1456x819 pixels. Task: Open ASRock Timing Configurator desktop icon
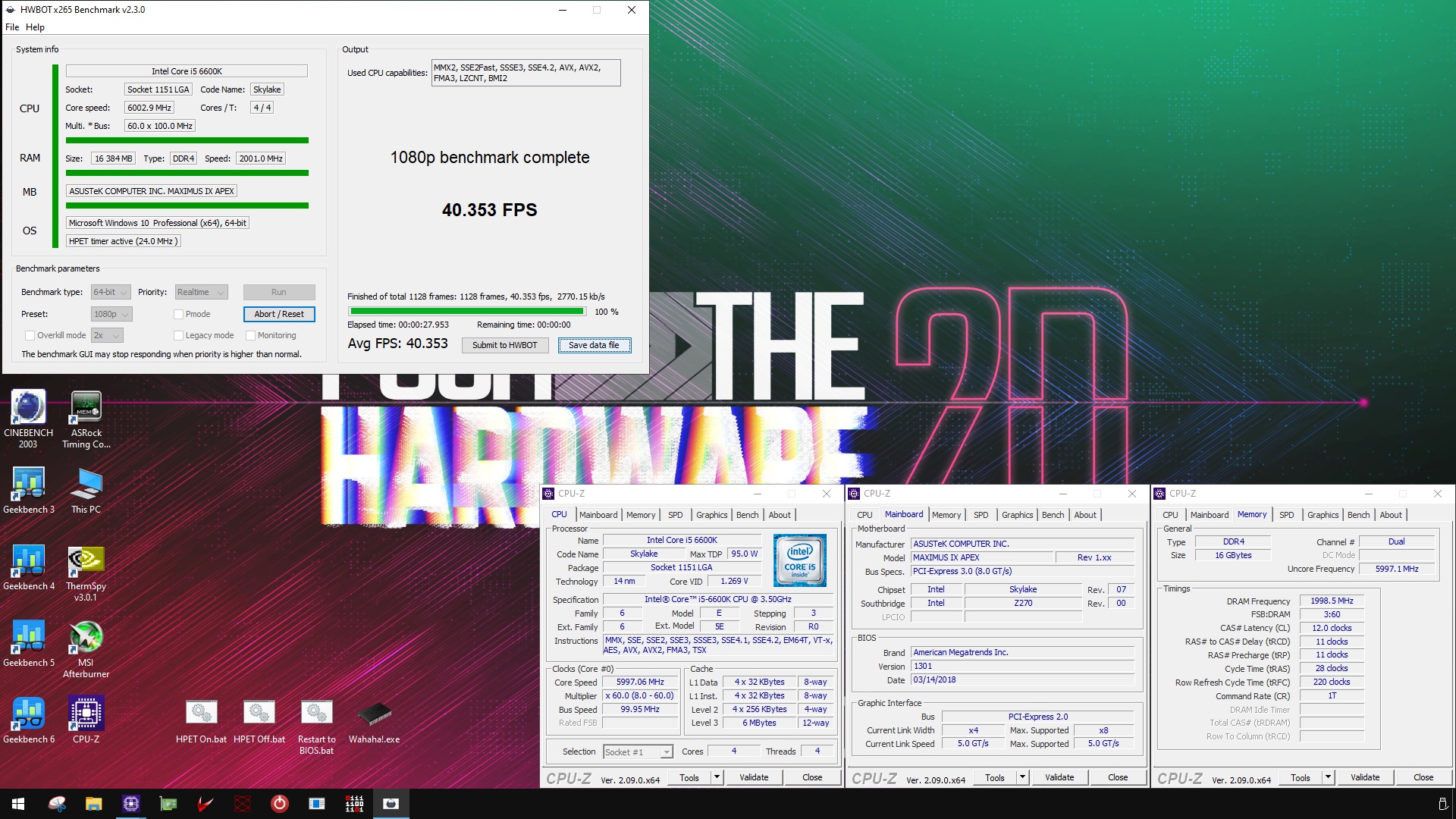(86, 419)
